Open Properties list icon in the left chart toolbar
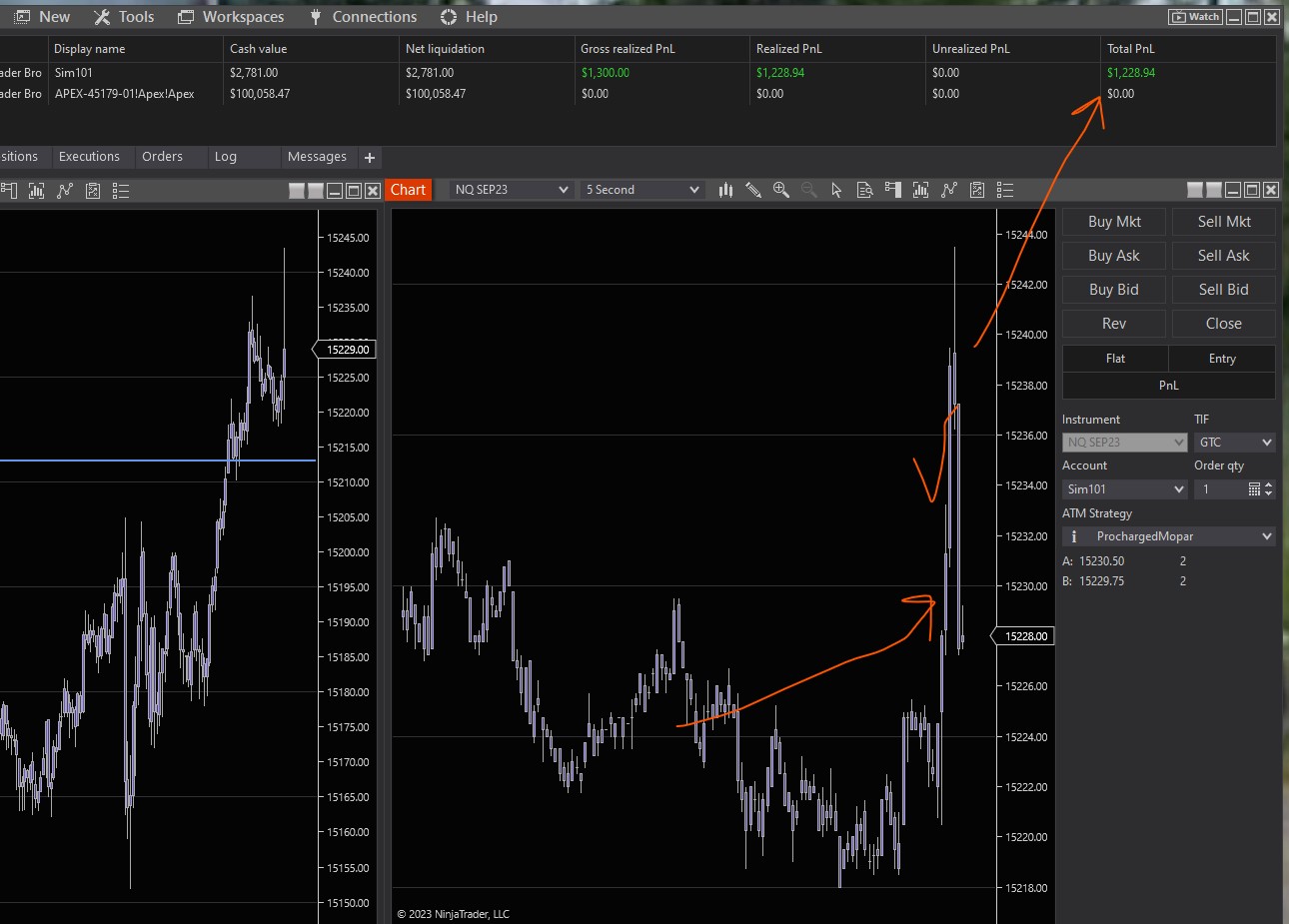Image resolution: width=1289 pixels, height=924 pixels. click(121, 191)
